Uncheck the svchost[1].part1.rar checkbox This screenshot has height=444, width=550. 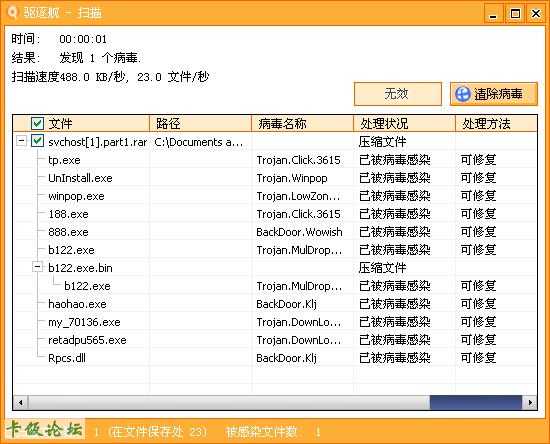(37, 141)
